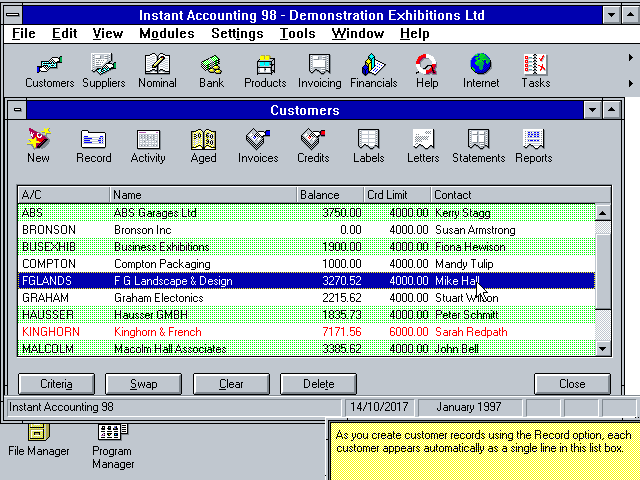Click the Crd Limit column header

pos(397,195)
